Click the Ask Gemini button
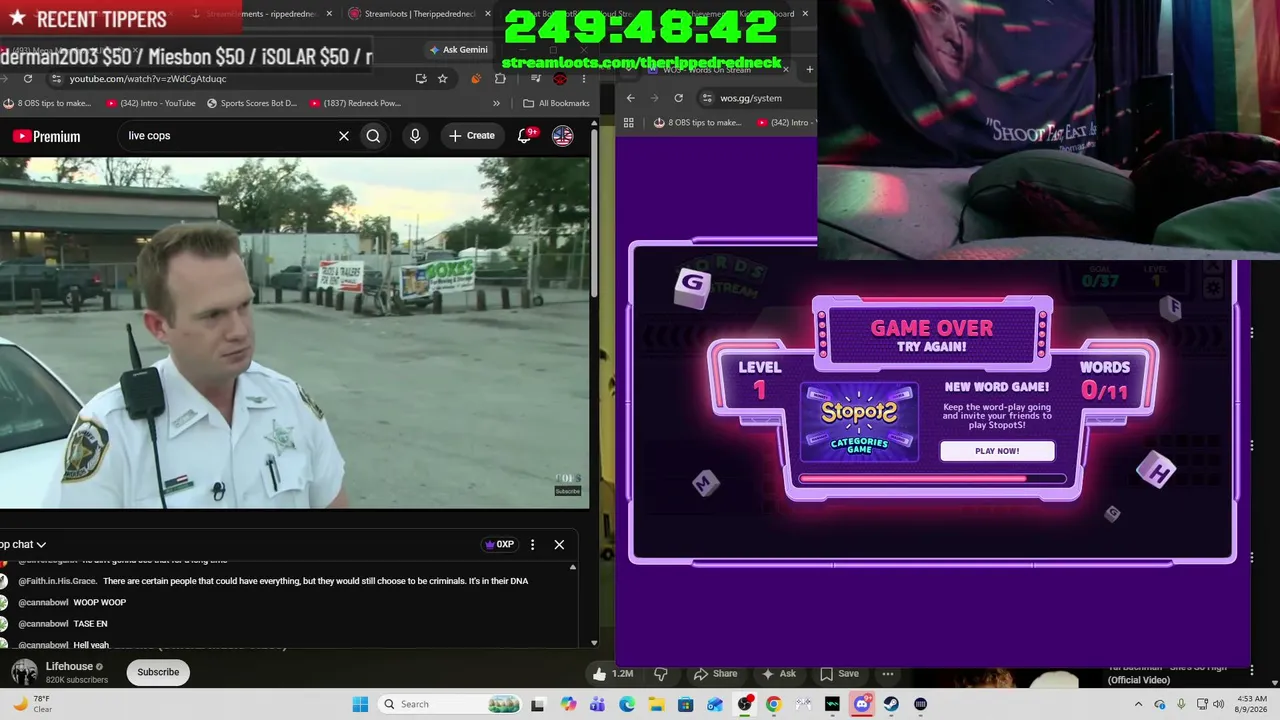The height and width of the screenshot is (720, 1280). coord(458,50)
